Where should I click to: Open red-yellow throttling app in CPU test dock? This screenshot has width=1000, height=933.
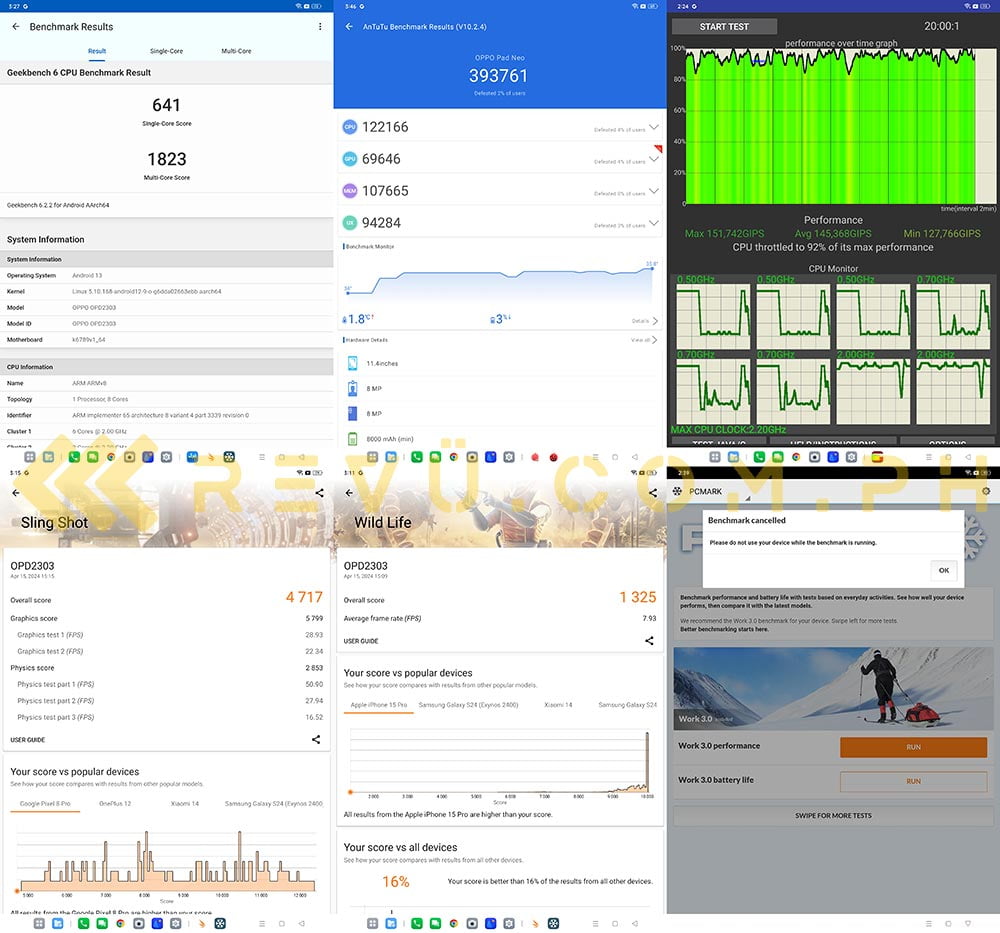pyautogui.click(x=878, y=457)
